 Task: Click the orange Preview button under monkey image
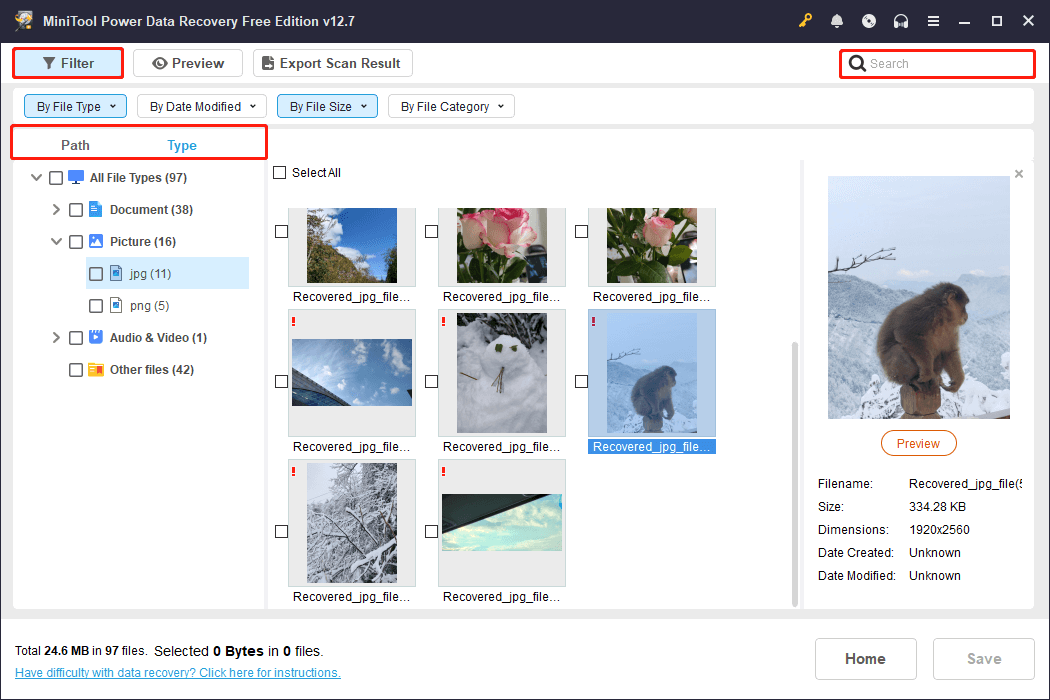(x=918, y=443)
